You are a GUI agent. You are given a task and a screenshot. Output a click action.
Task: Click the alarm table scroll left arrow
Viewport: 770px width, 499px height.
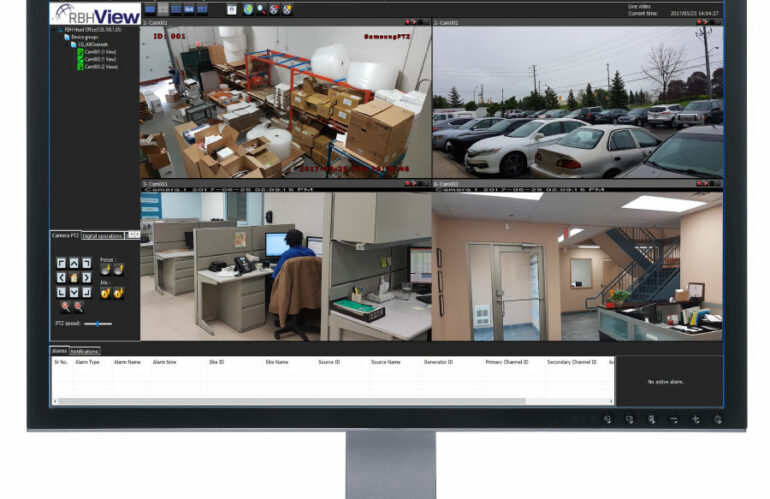tap(55, 401)
